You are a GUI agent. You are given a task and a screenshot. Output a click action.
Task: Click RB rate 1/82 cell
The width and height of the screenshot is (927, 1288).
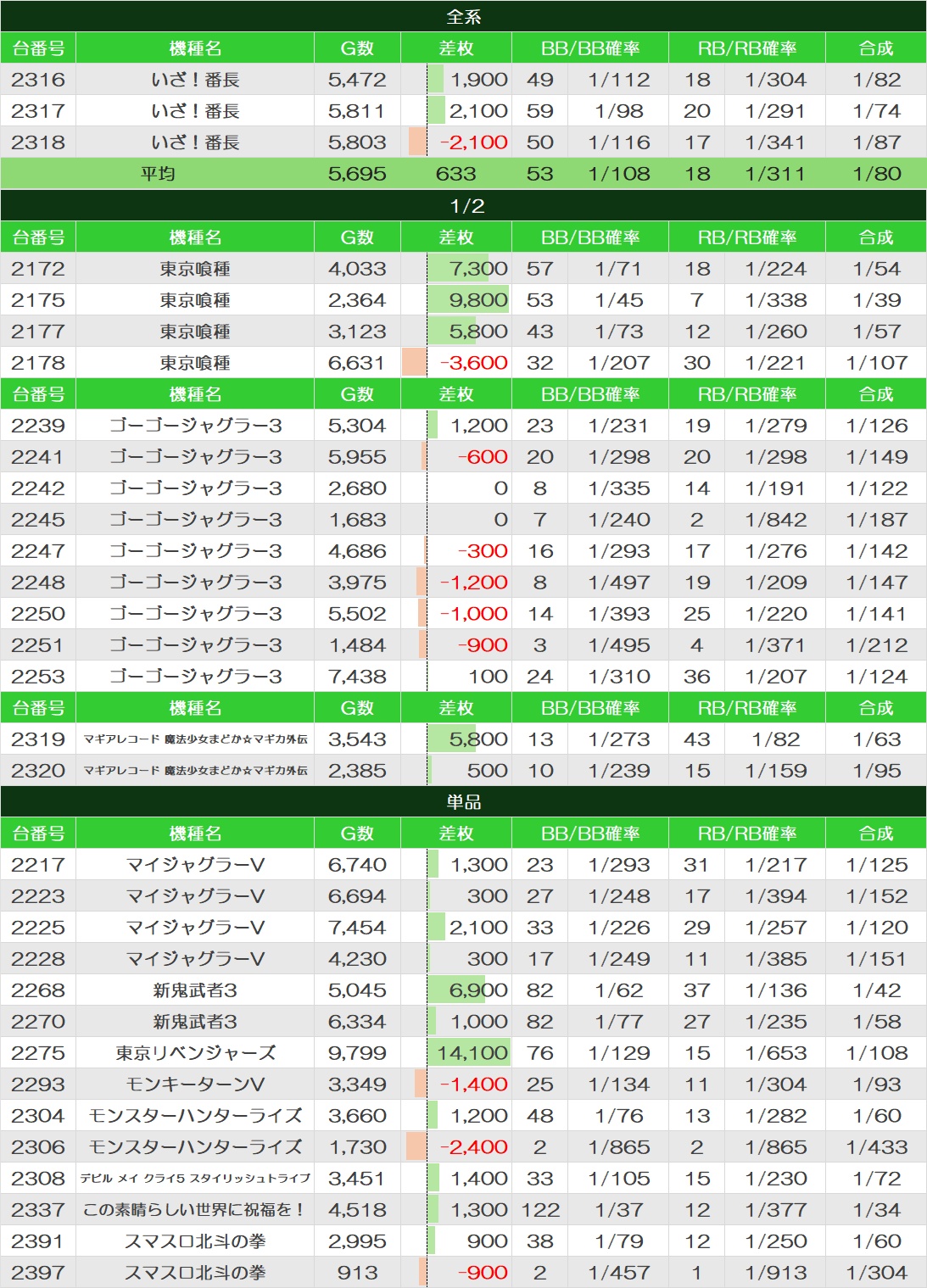click(775, 739)
